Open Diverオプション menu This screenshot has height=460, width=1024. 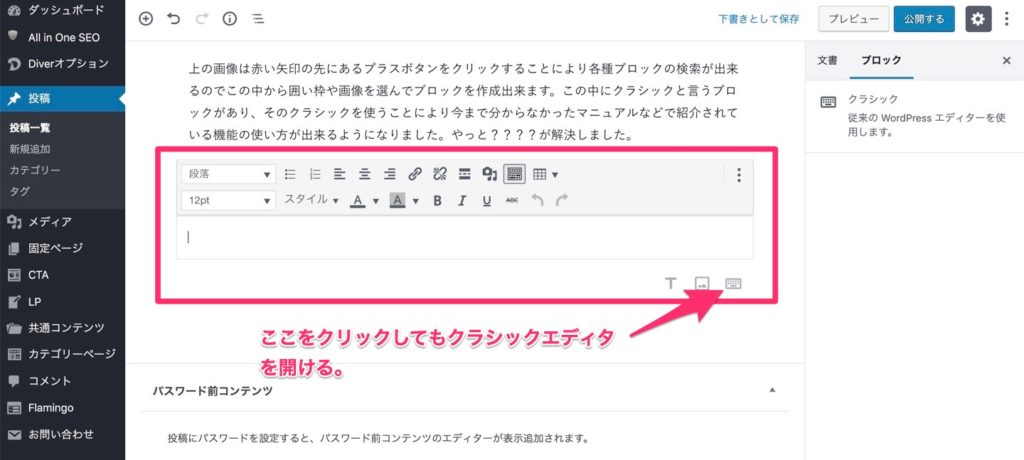[63, 64]
